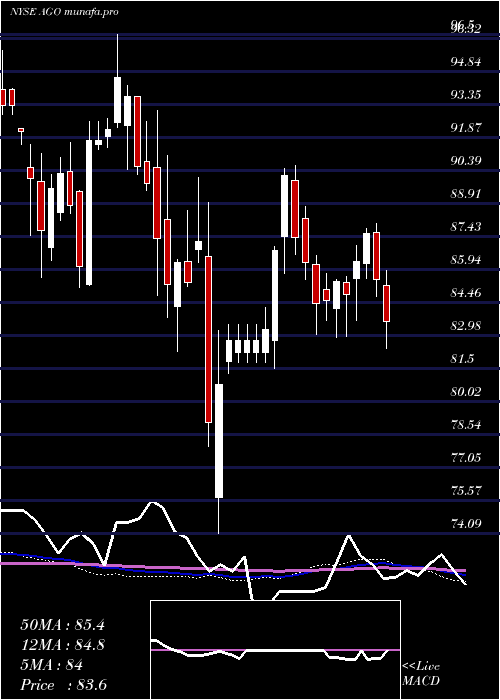Viewport: 500px width, 700px height.
Task: Click the 87.43 price axis label
Action: click(x=466, y=227)
